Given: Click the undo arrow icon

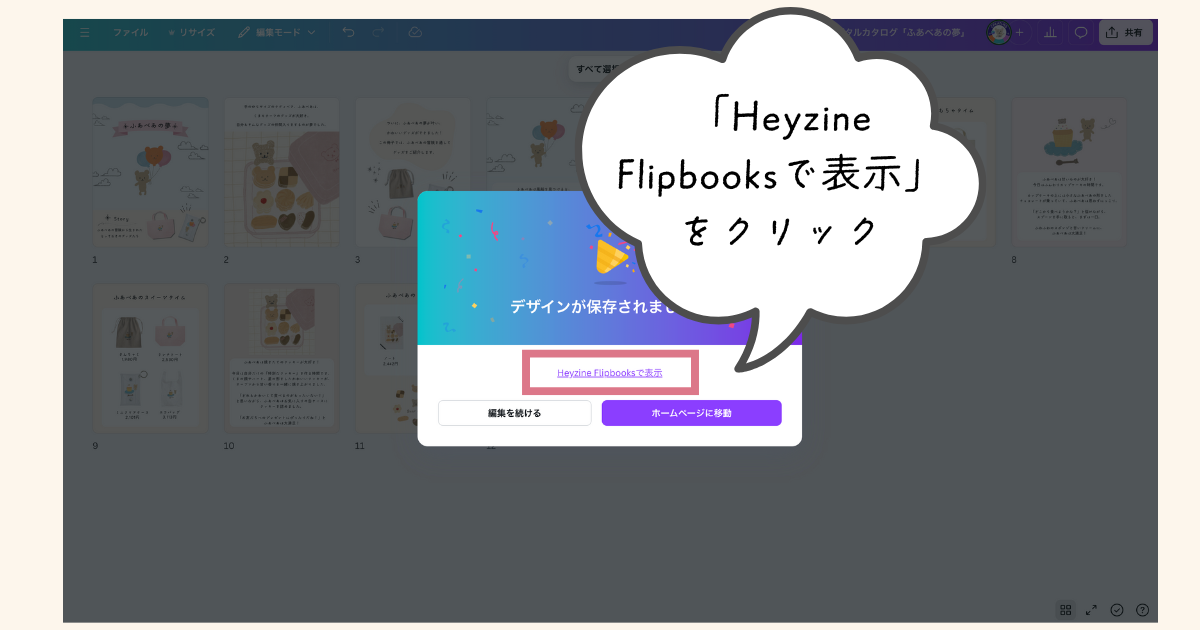Looking at the screenshot, I should click(347, 32).
